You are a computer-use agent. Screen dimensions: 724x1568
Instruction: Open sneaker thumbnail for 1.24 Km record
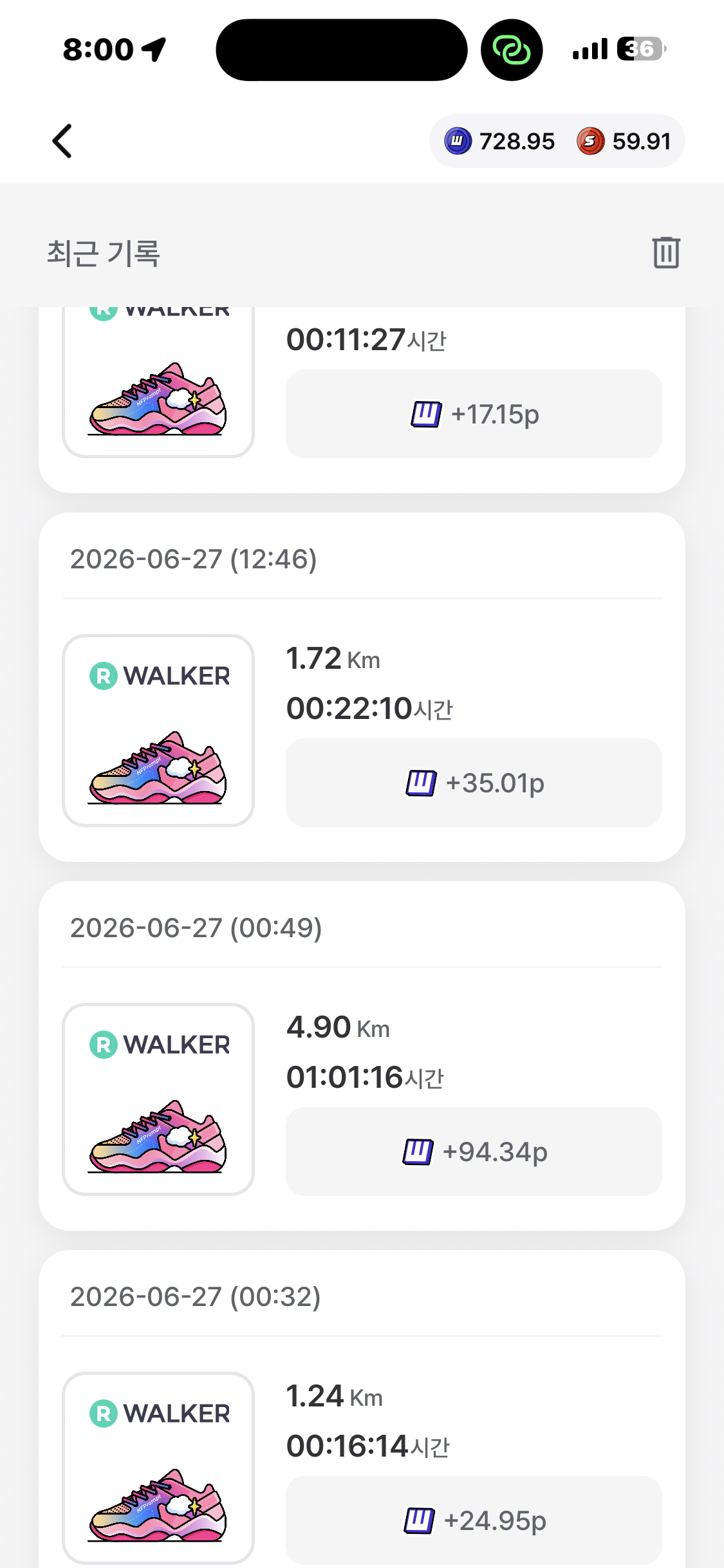(x=158, y=1468)
